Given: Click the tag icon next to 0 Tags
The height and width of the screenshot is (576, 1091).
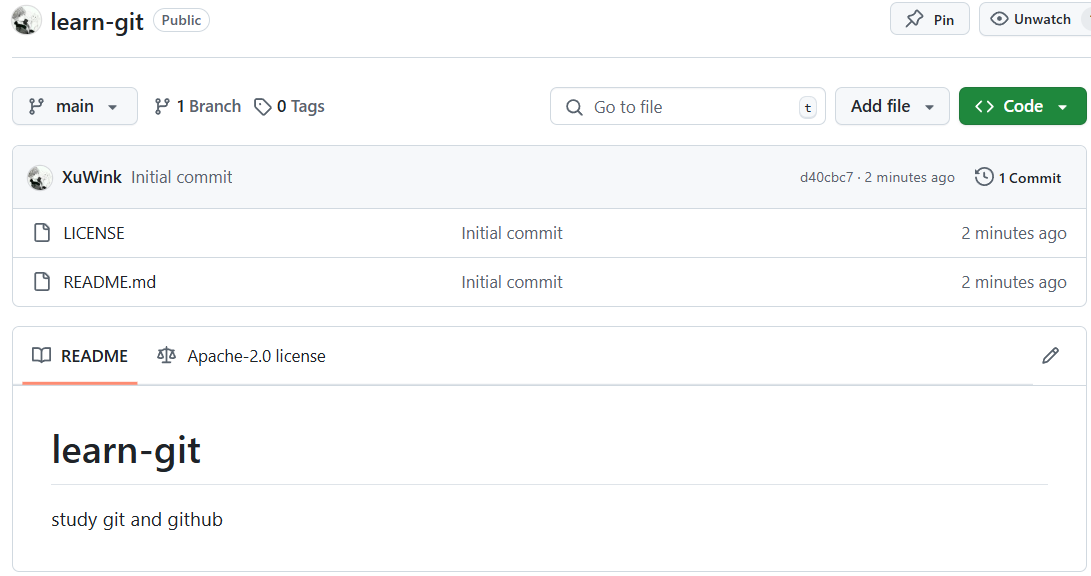Looking at the screenshot, I should coord(262,106).
